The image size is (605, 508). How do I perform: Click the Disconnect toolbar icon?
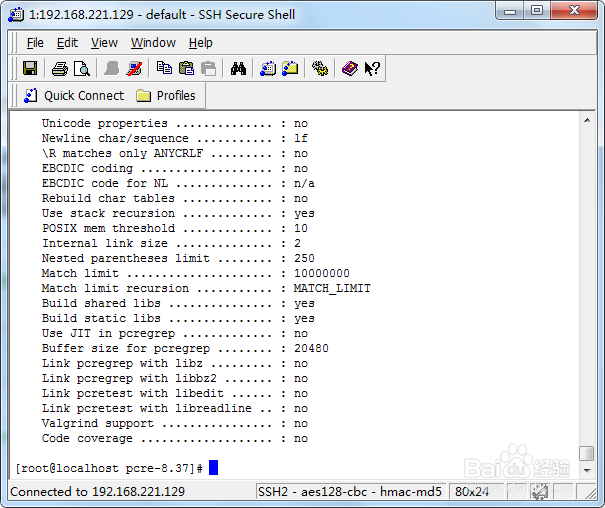[134, 69]
